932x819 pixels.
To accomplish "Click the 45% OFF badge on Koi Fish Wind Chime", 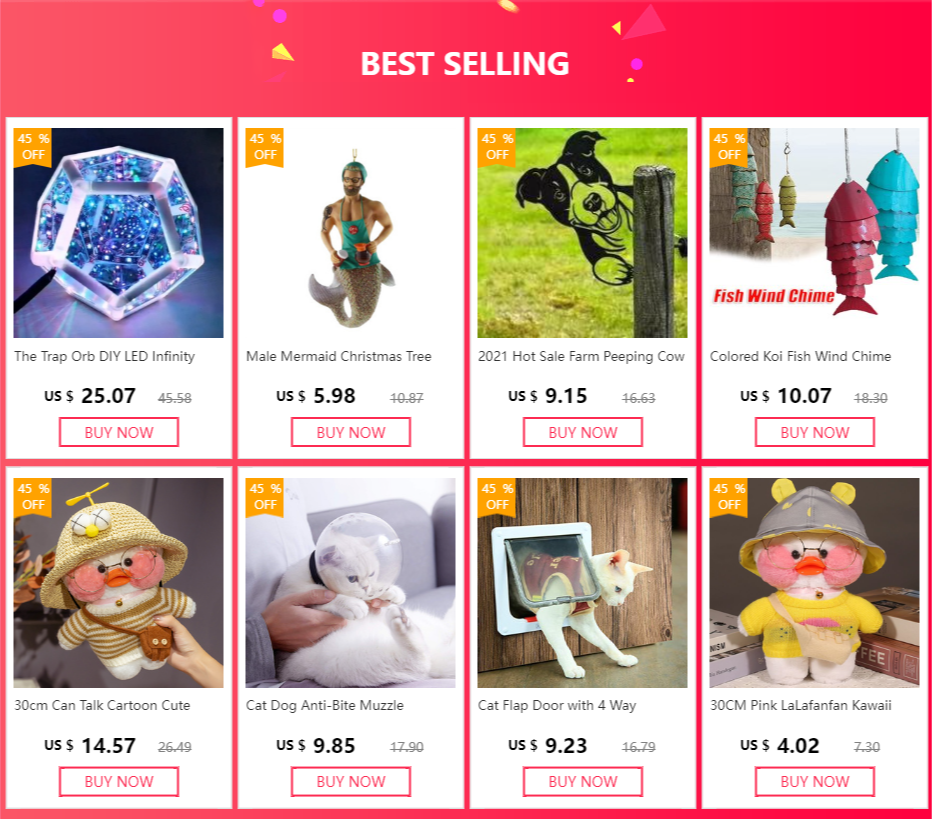I will click(x=729, y=146).
